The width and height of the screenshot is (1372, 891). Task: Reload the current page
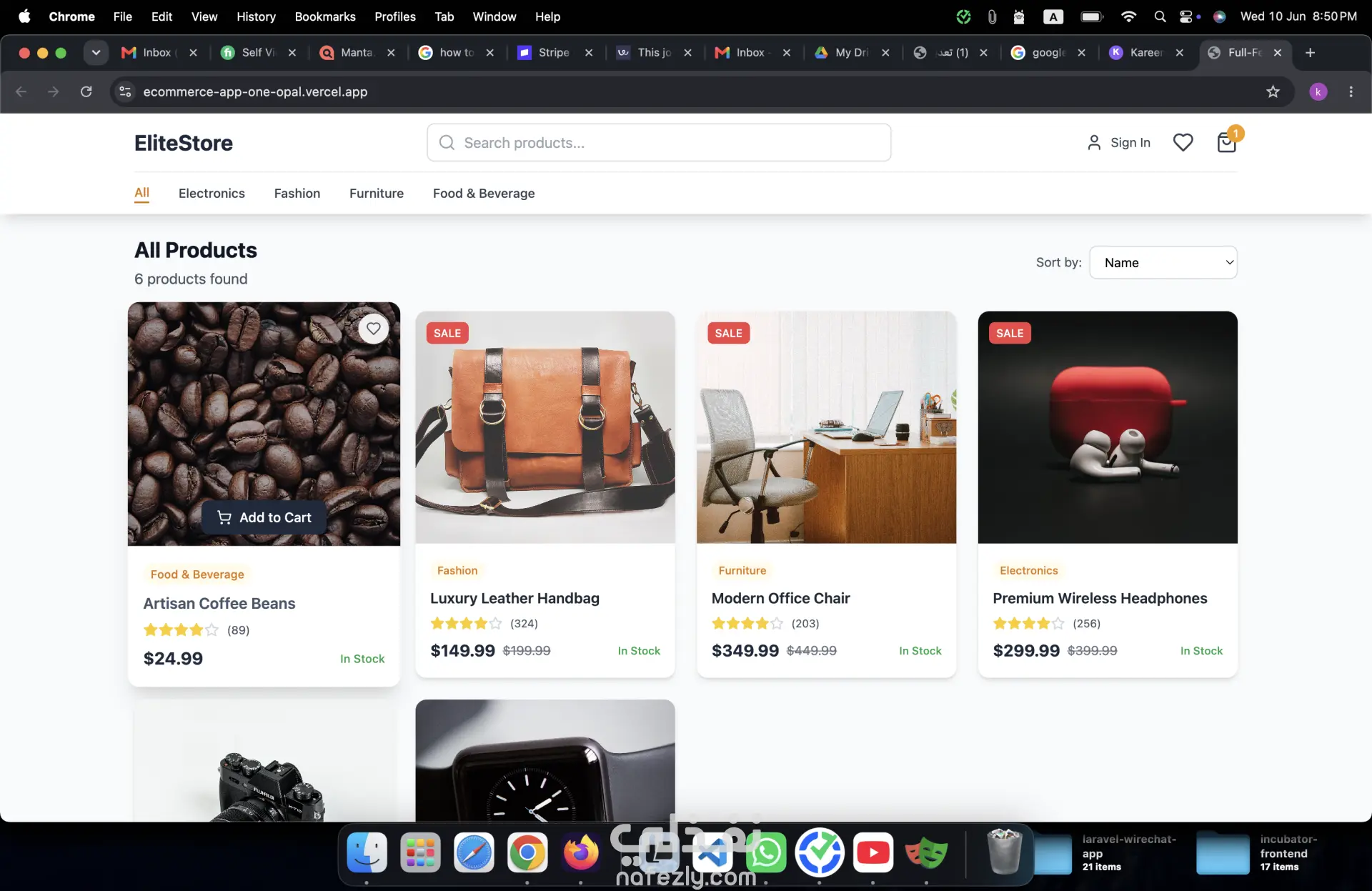pyautogui.click(x=86, y=91)
